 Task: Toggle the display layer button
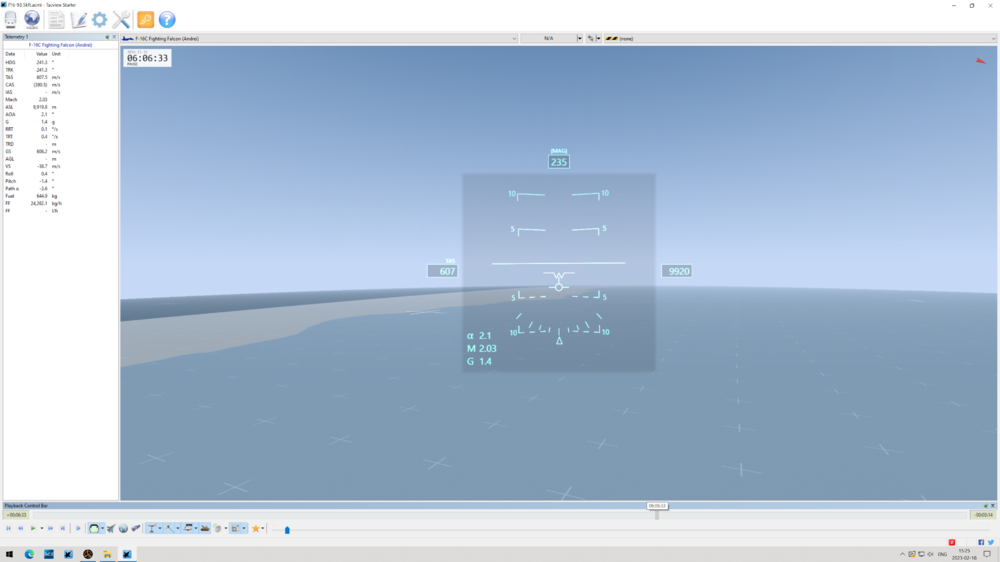(188, 528)
